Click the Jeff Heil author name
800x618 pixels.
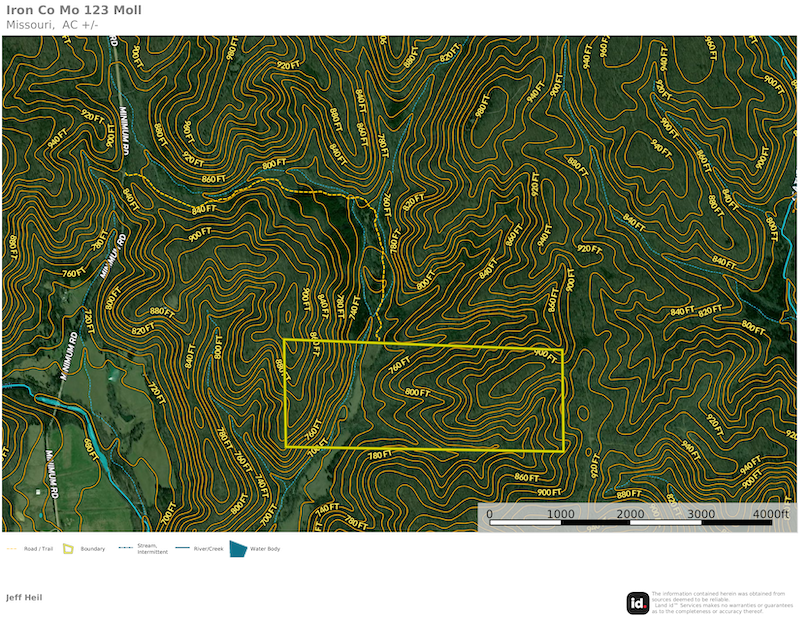point(24,598)
